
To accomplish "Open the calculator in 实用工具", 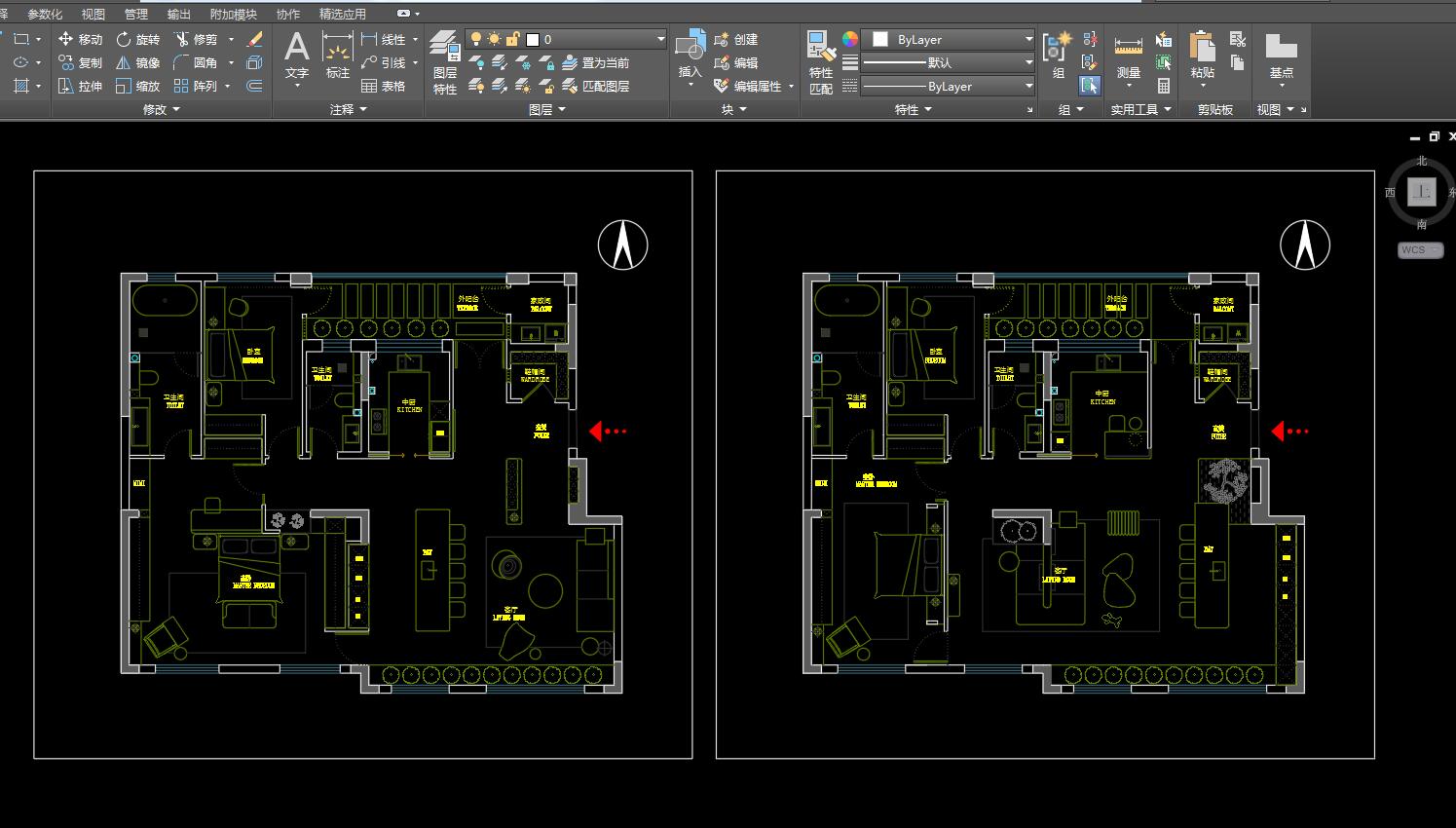I will pyautogui.click(x=1164, y=86).
